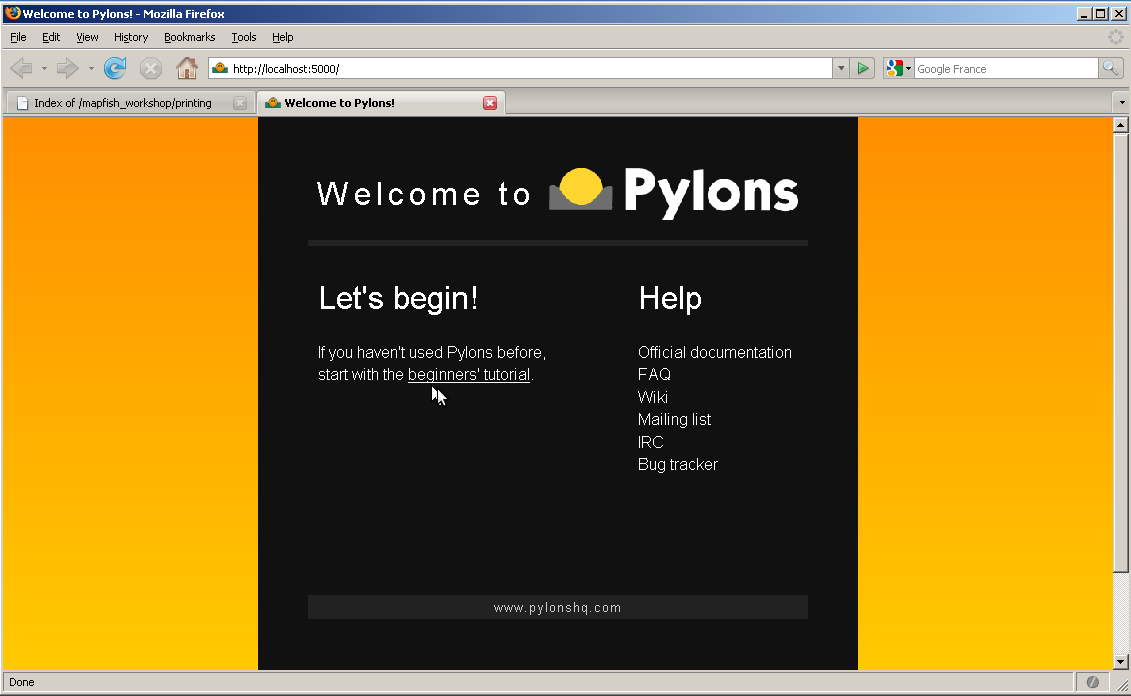
Task: Click the vertical scrollbar thumb
Action: pos(1120,353)
